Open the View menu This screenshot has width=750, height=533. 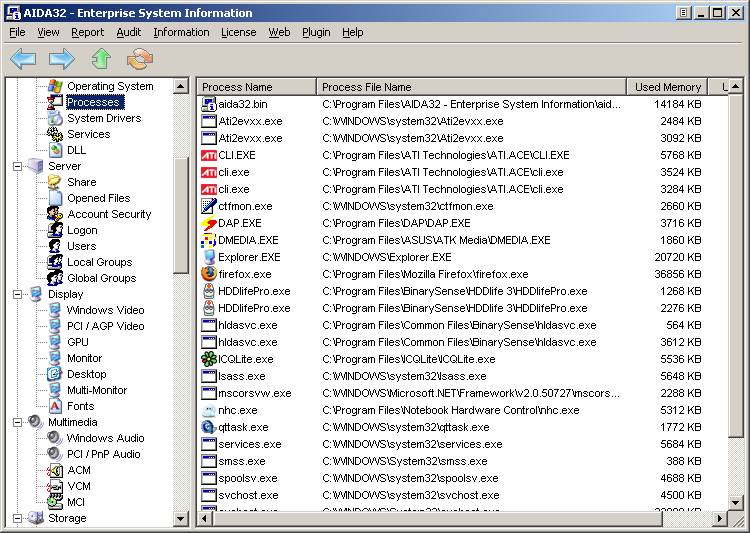point(48,32)
